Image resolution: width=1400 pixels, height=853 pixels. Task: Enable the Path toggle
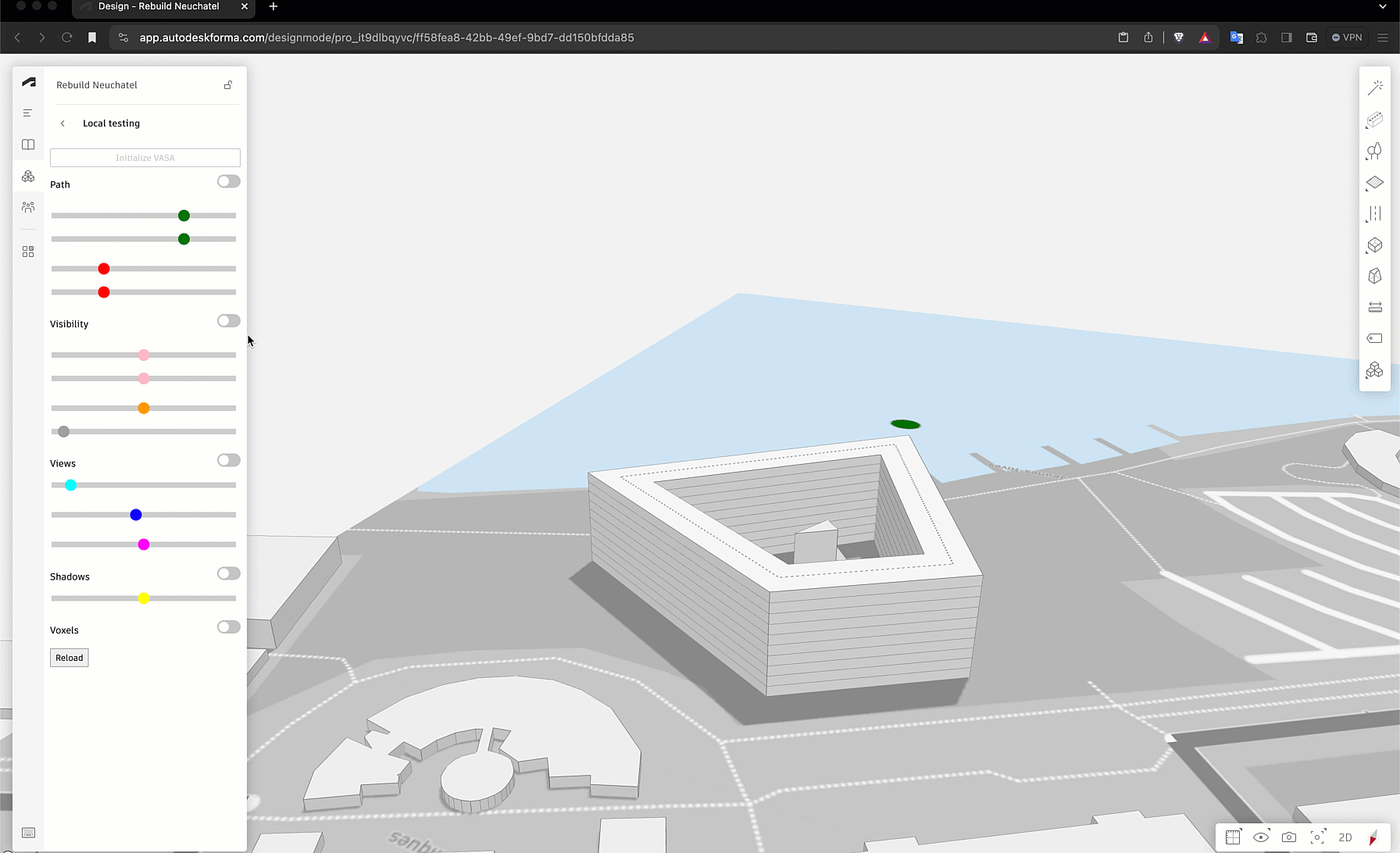(x=228, y=182)
